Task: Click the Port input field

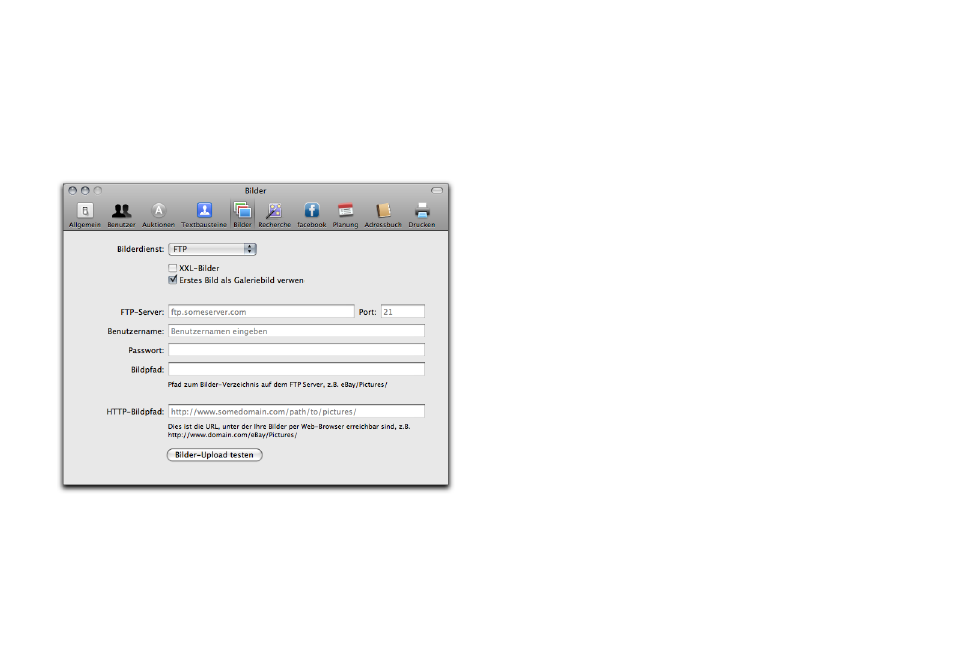Action: 403,311
